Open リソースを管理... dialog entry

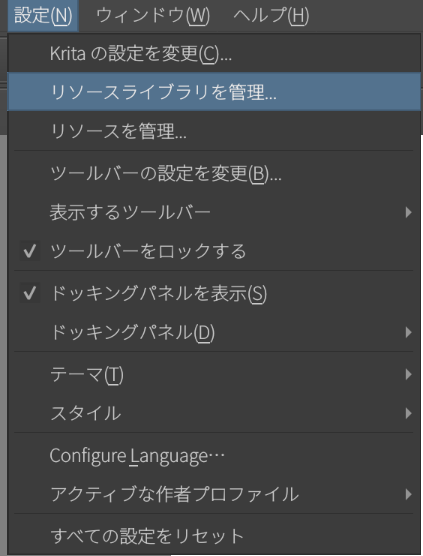click(x=214, y=131)
